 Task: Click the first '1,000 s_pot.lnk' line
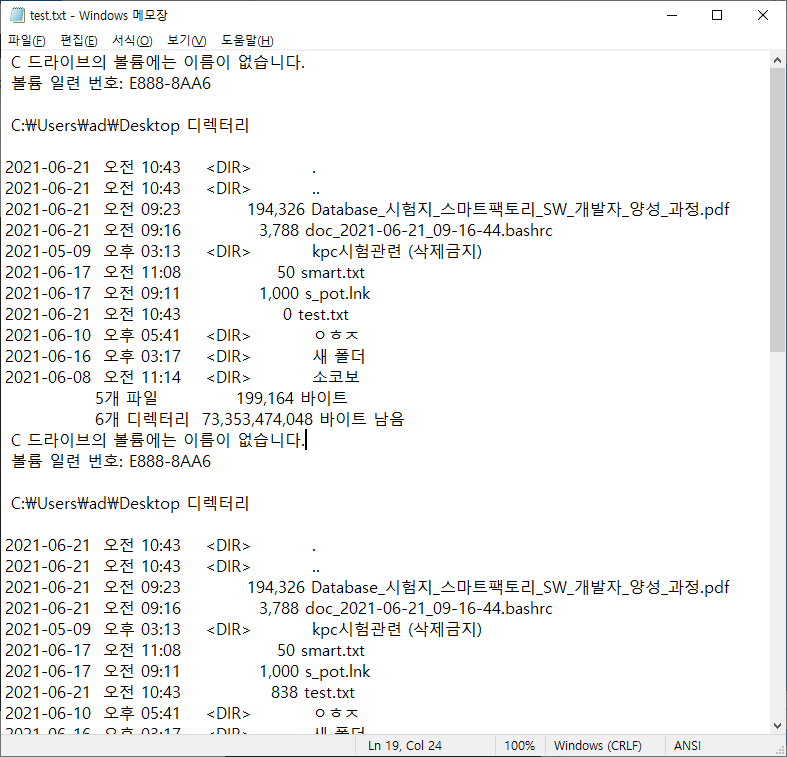(x=188, y=294)
